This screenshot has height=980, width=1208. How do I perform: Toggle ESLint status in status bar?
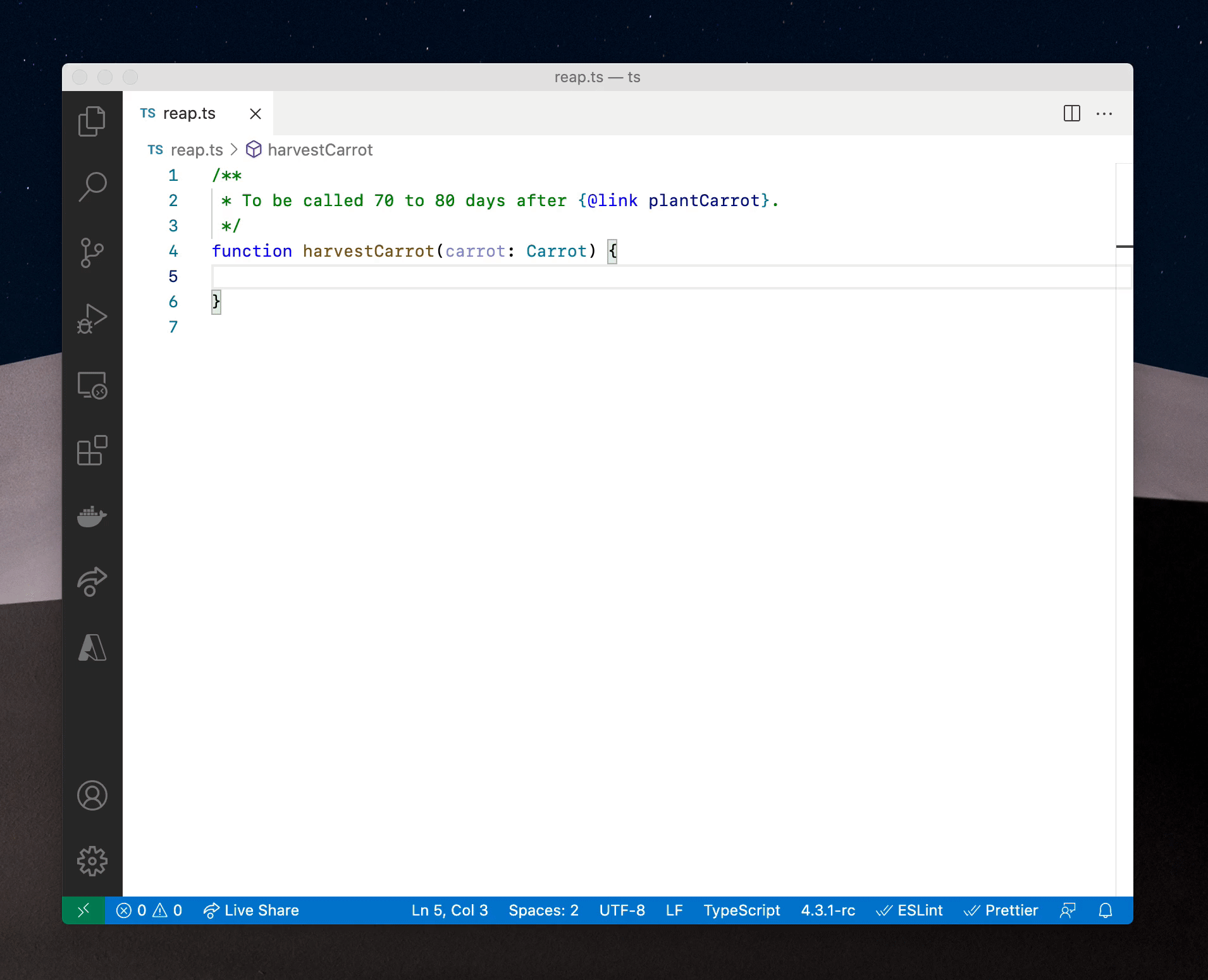(x=909, y=910)
